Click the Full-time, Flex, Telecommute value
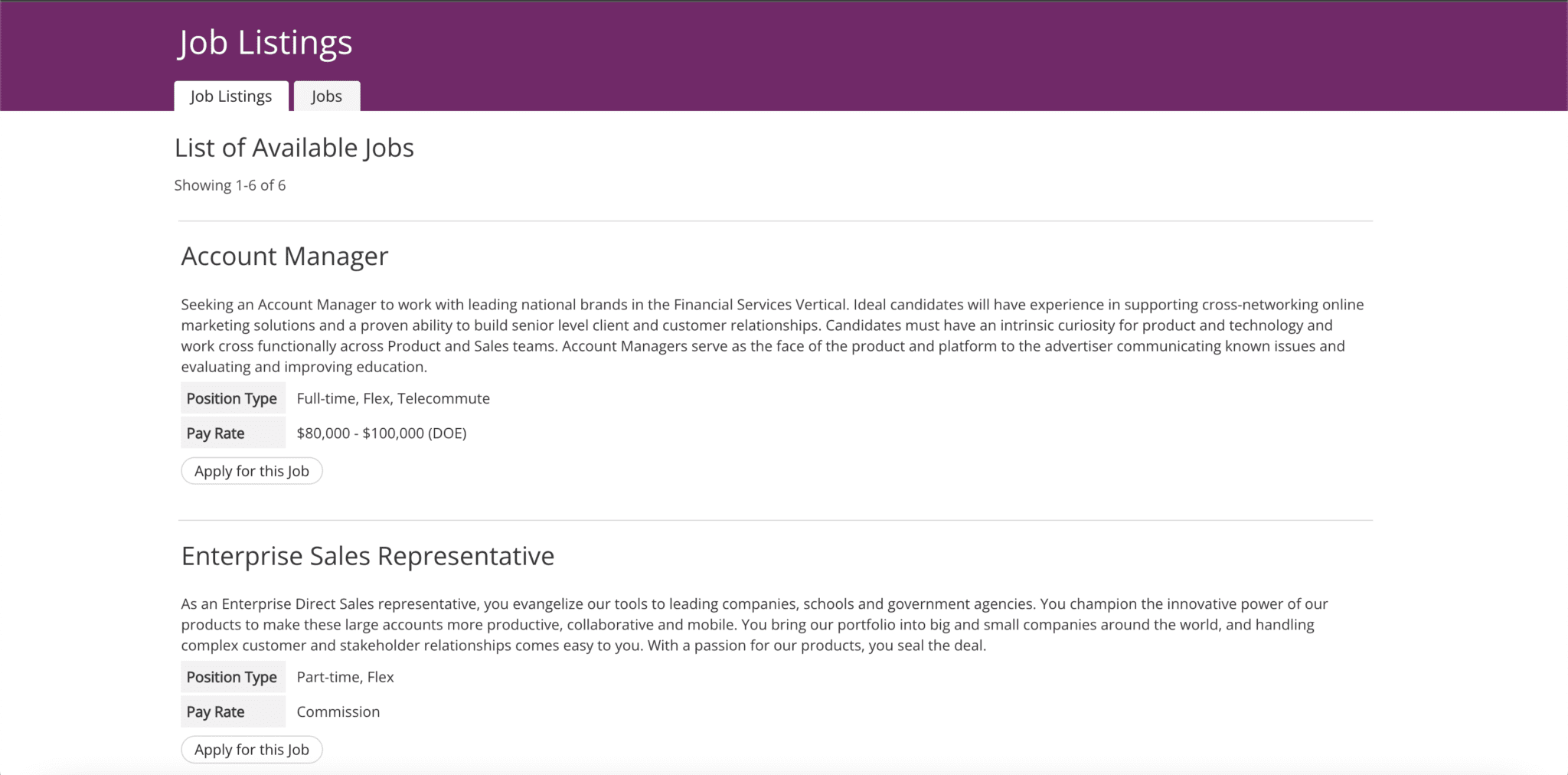This screenshot has height=775, width=1568. 393,398
